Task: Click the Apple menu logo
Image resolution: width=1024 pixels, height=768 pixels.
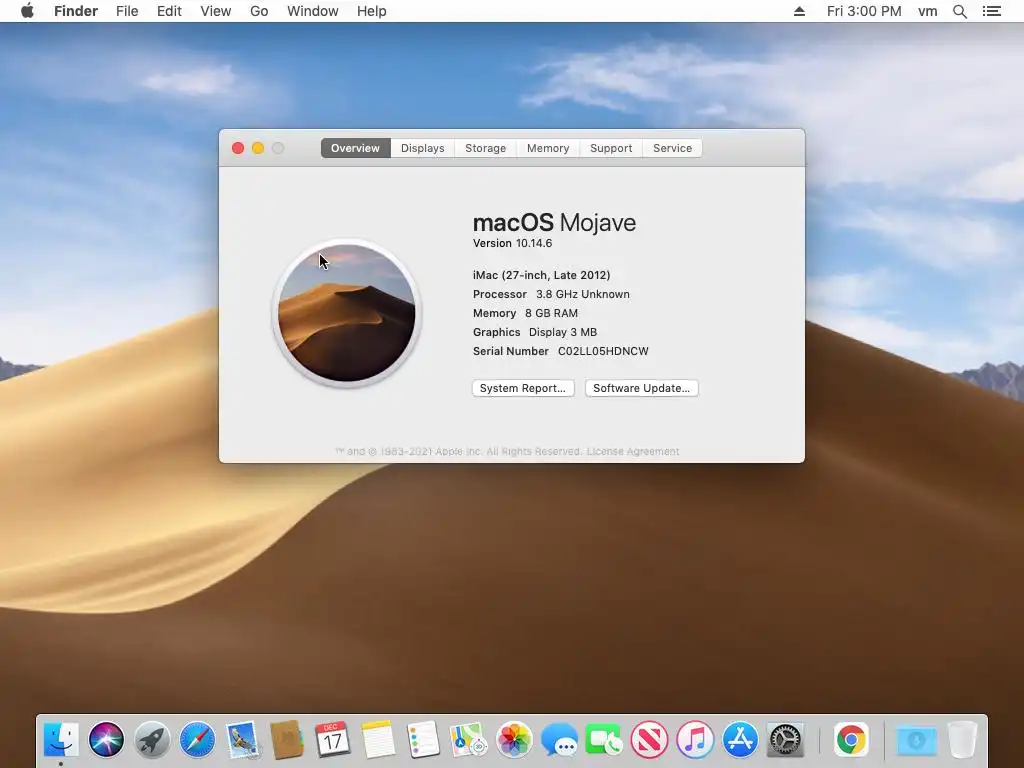Action: pos(27,11)
